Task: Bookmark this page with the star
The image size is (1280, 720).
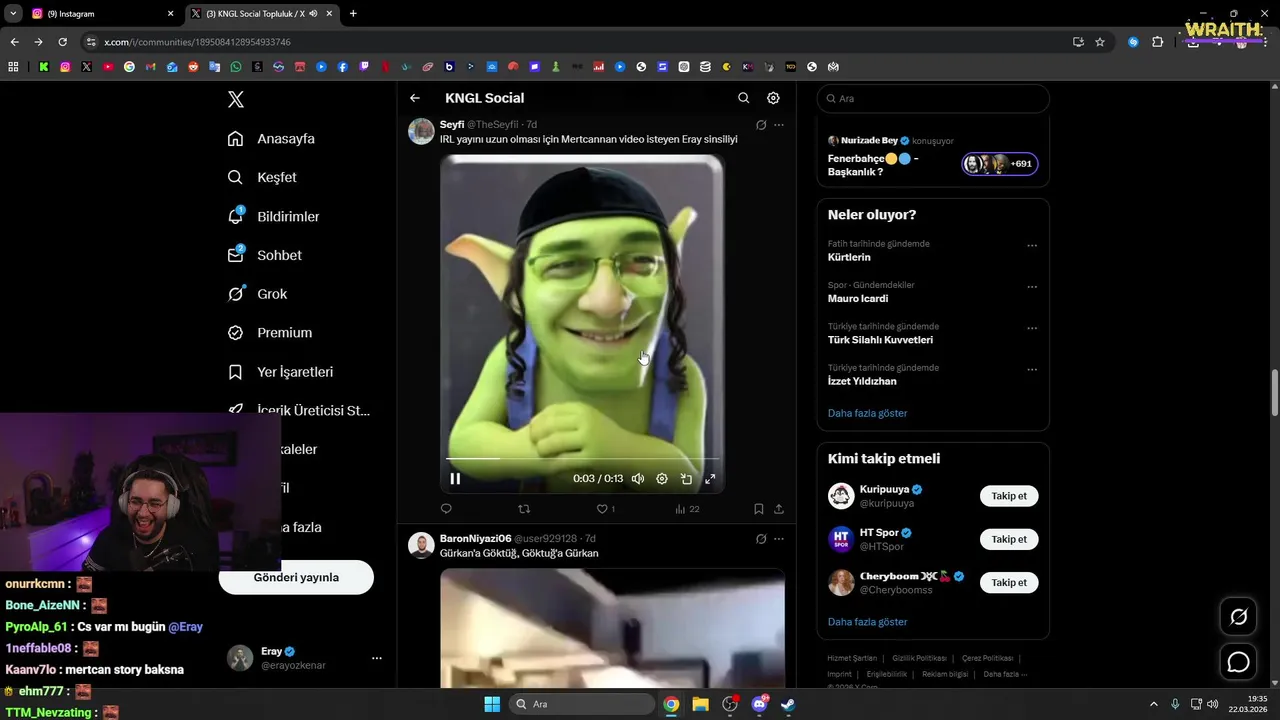Action: click(1100, 42)
